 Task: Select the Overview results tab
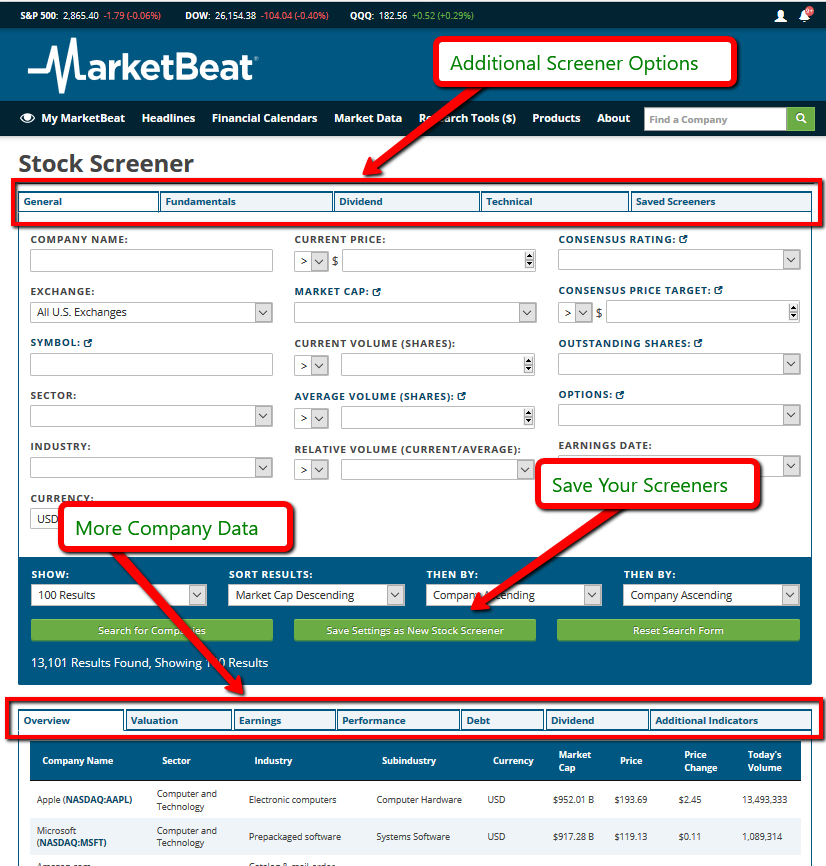tap(71, 720)
